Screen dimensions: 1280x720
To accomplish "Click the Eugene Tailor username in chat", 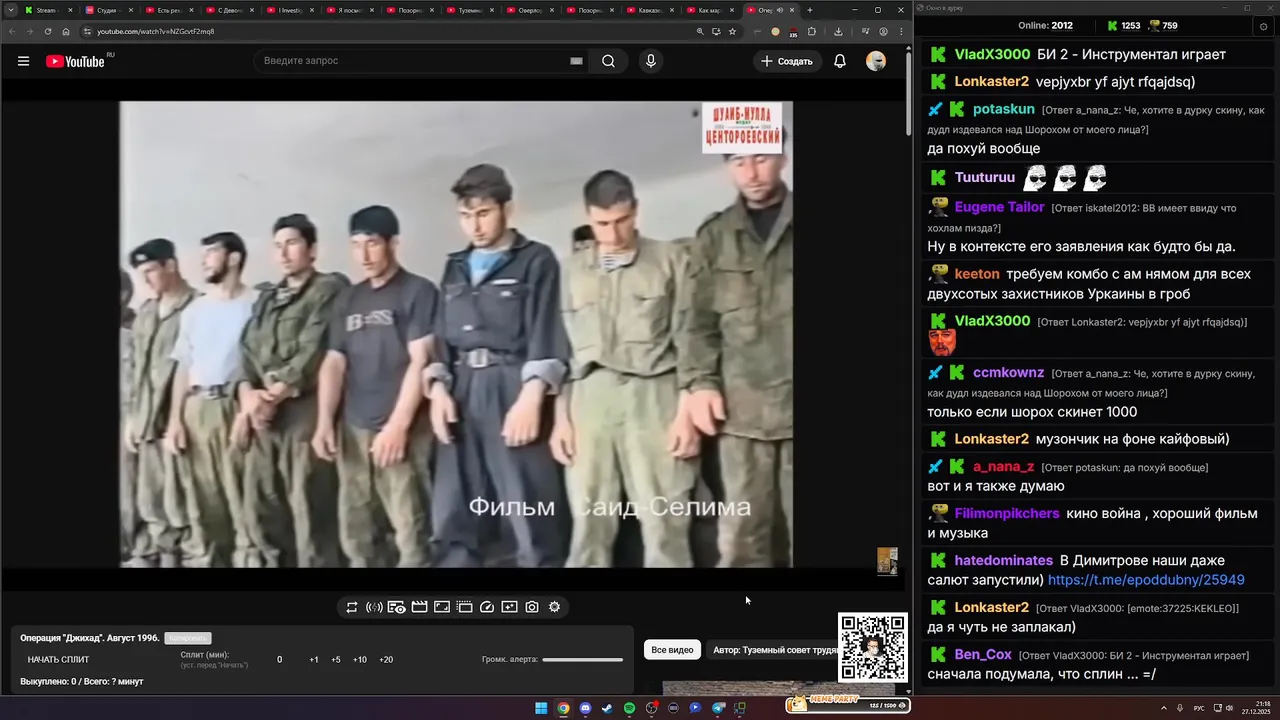I will coord(999,207).
